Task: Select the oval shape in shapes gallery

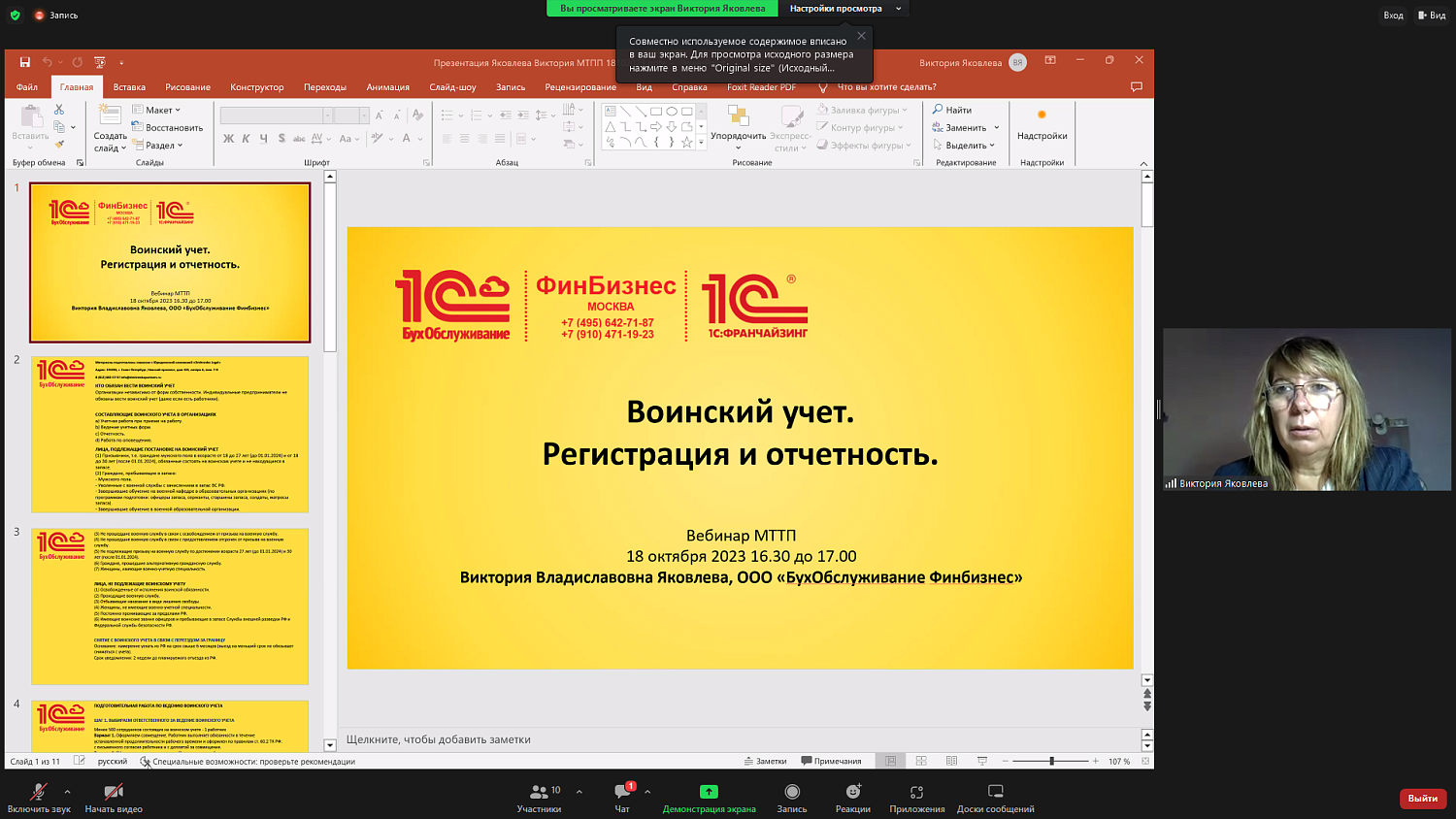Action: [671, 112]
